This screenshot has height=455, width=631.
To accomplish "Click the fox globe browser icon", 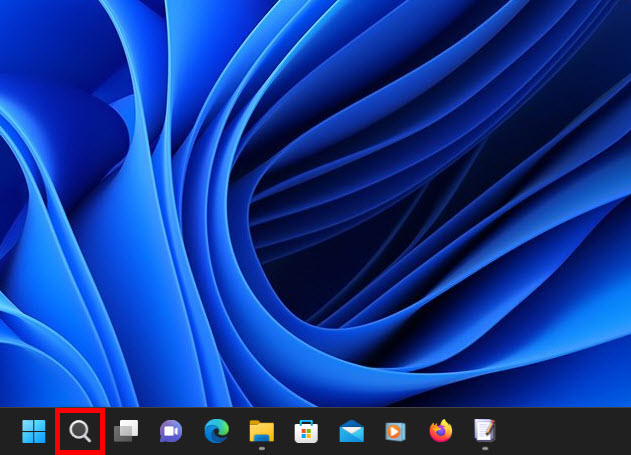I will 441,431.
